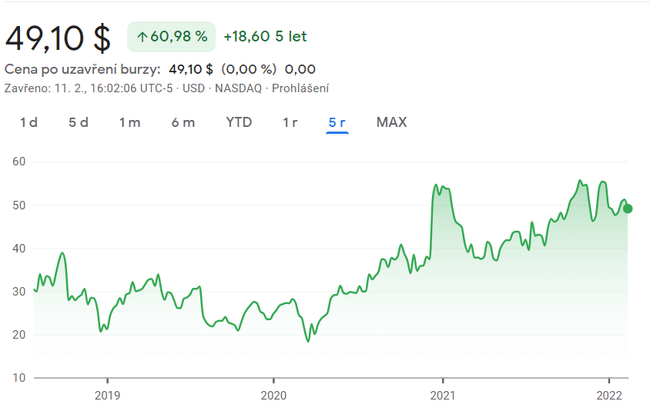Select the 1 d time range tab
This screenshot has width=650, height=414.
click(29, 123)
